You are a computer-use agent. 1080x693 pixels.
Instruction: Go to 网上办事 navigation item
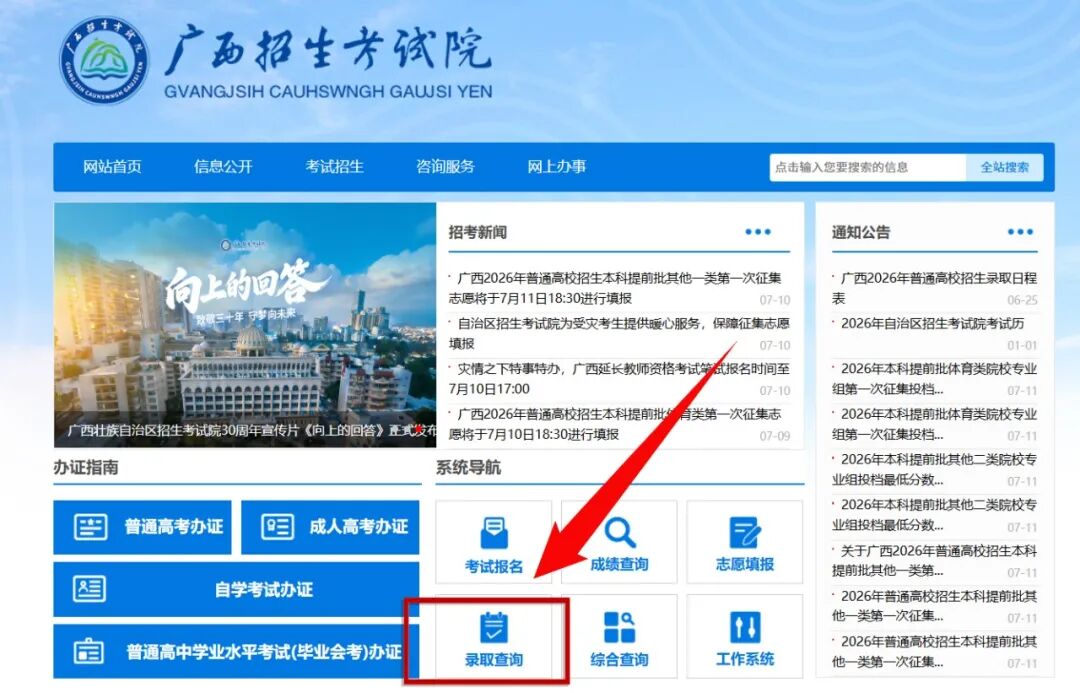[x=557, y=167]
